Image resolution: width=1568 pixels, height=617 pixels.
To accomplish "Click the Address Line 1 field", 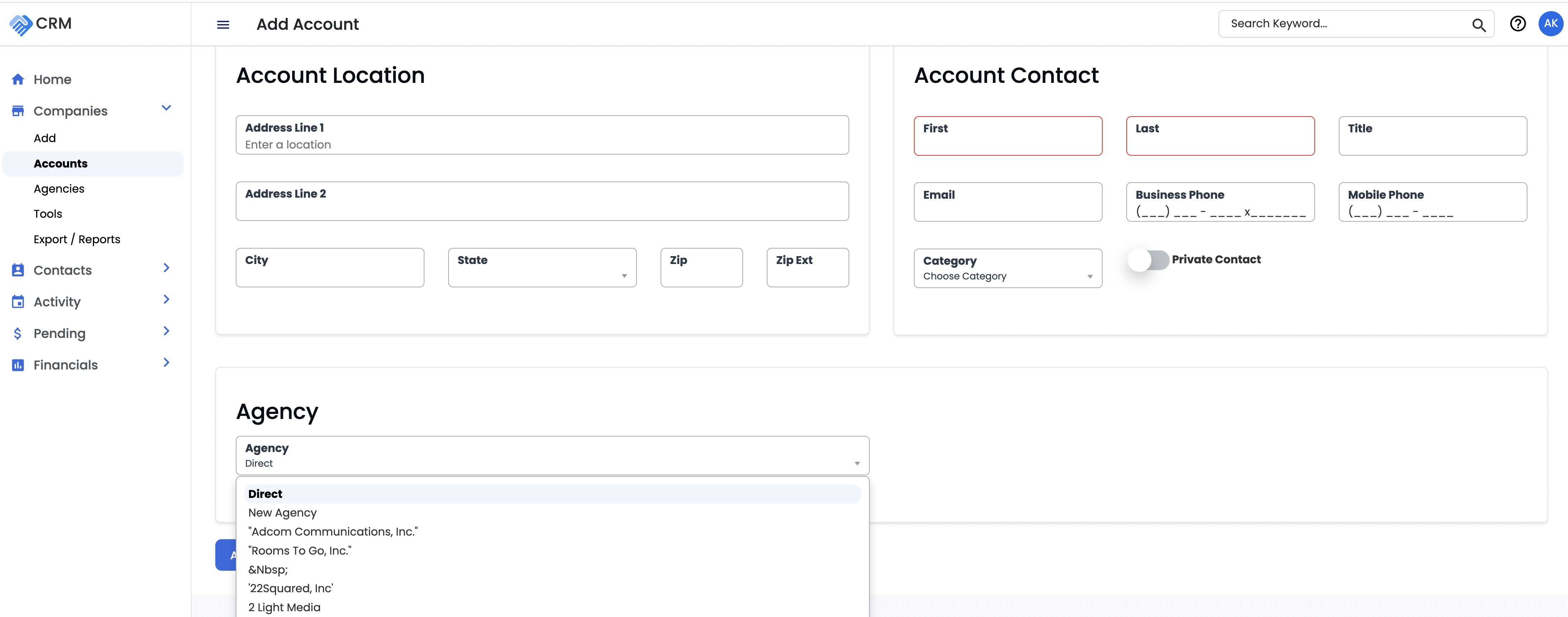I will coord(542,135).
